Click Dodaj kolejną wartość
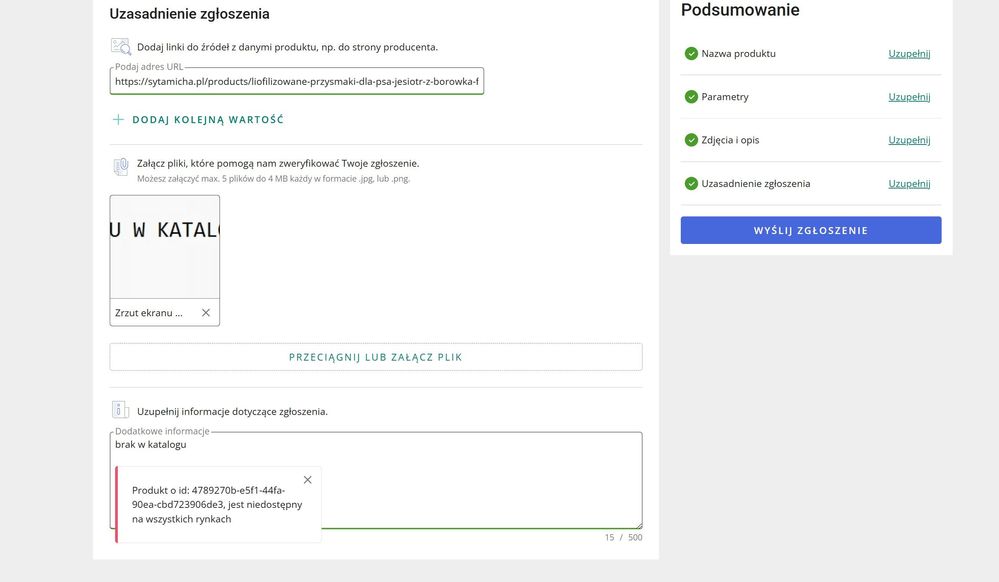Screen dimensions: 999x582 208,120
